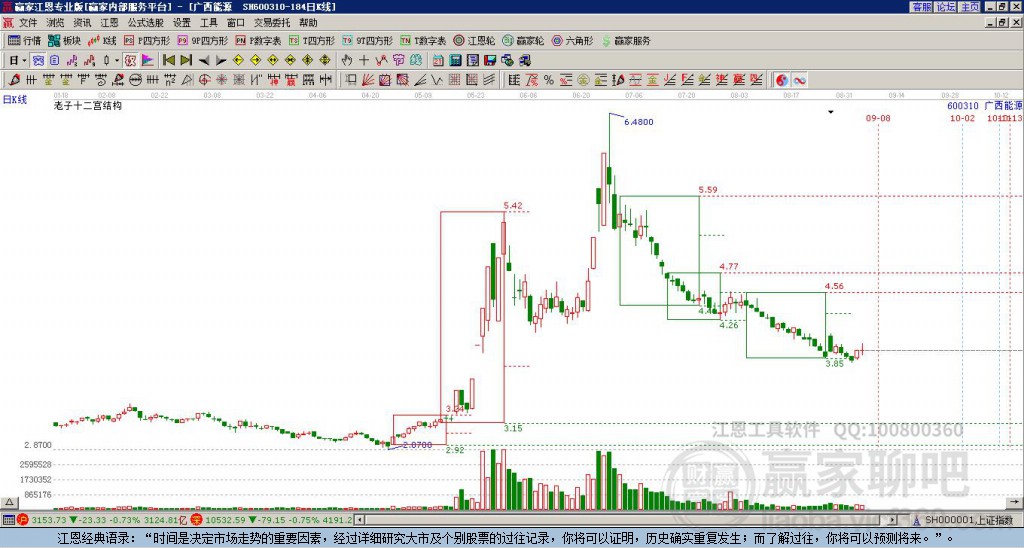Select the red pencil drawing tool
Image resolution: width=1024 pixels, height=548 pixels.
(x=14, y=80)
